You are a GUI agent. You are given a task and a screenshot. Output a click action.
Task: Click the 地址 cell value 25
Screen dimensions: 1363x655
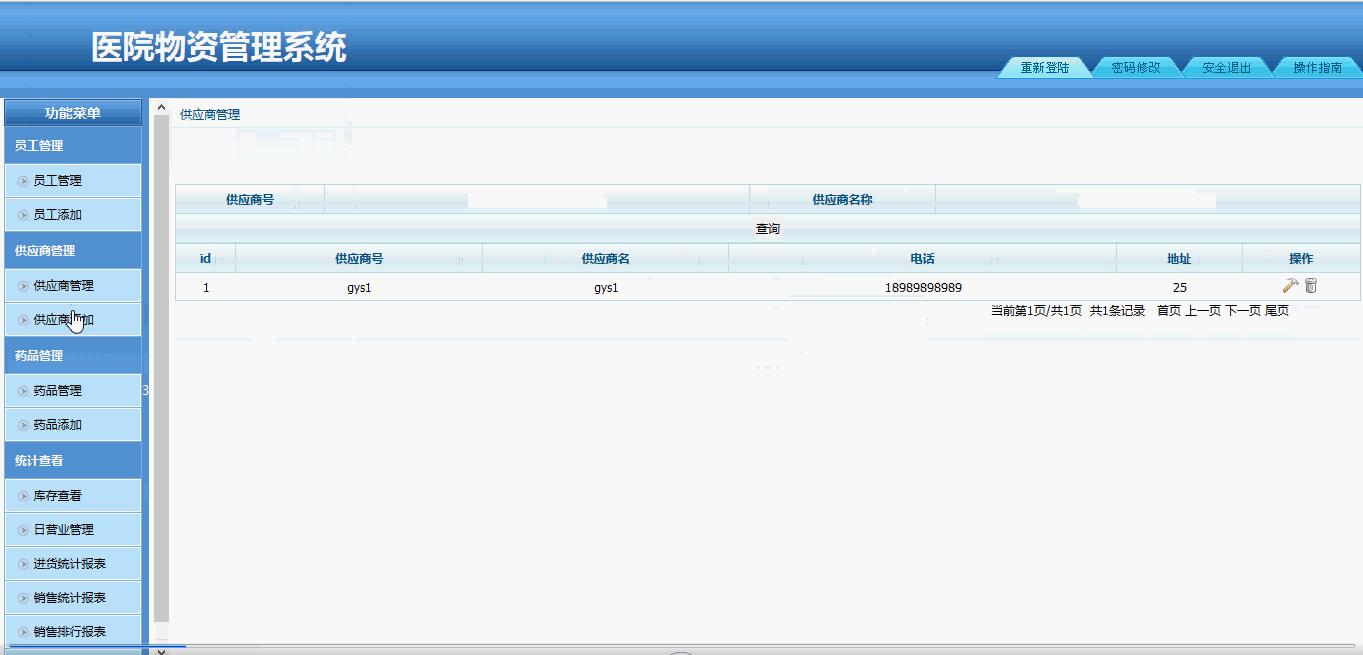[x=1179, y=288]
